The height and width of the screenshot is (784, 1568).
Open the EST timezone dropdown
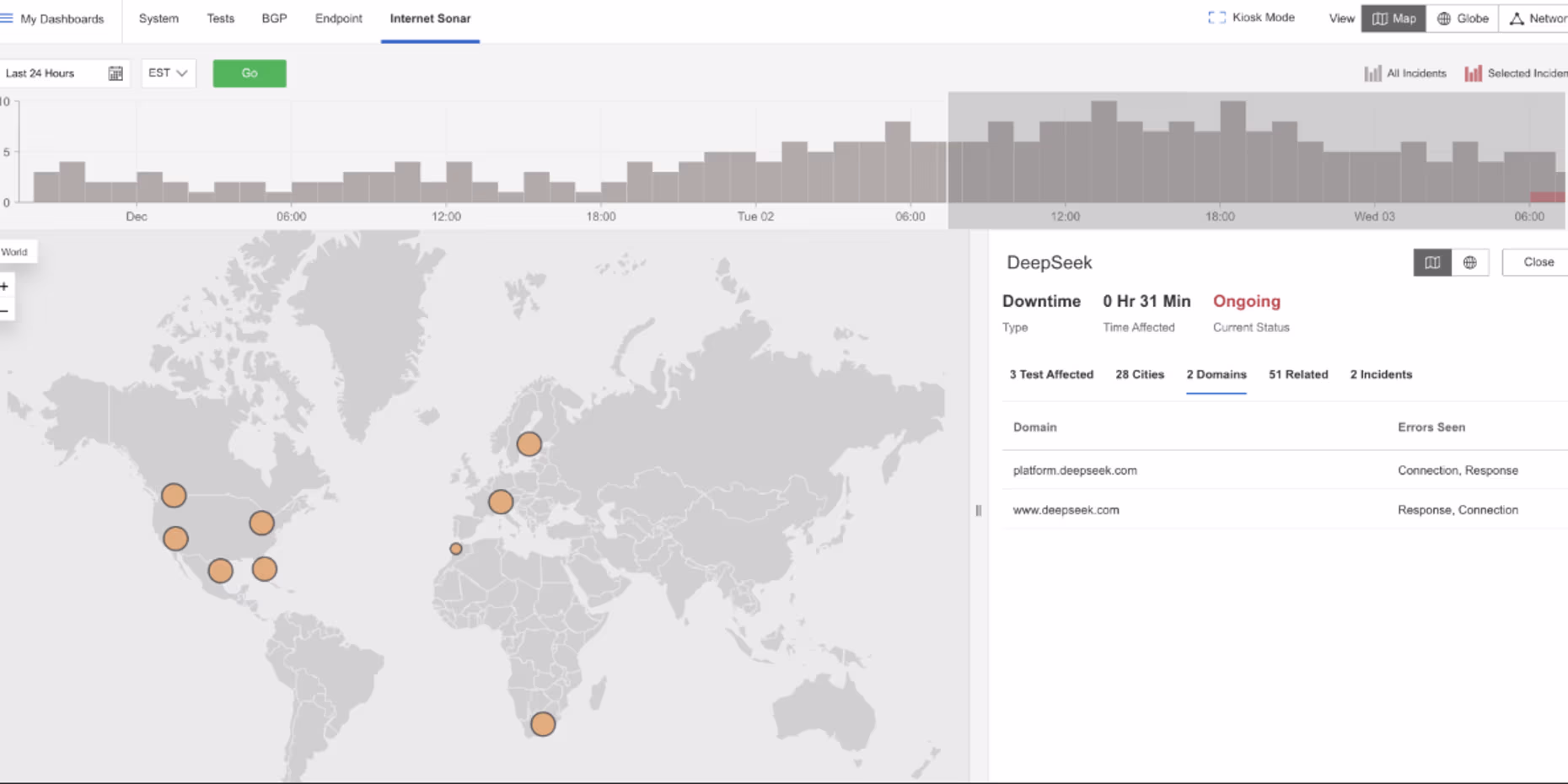pos(169,73)
